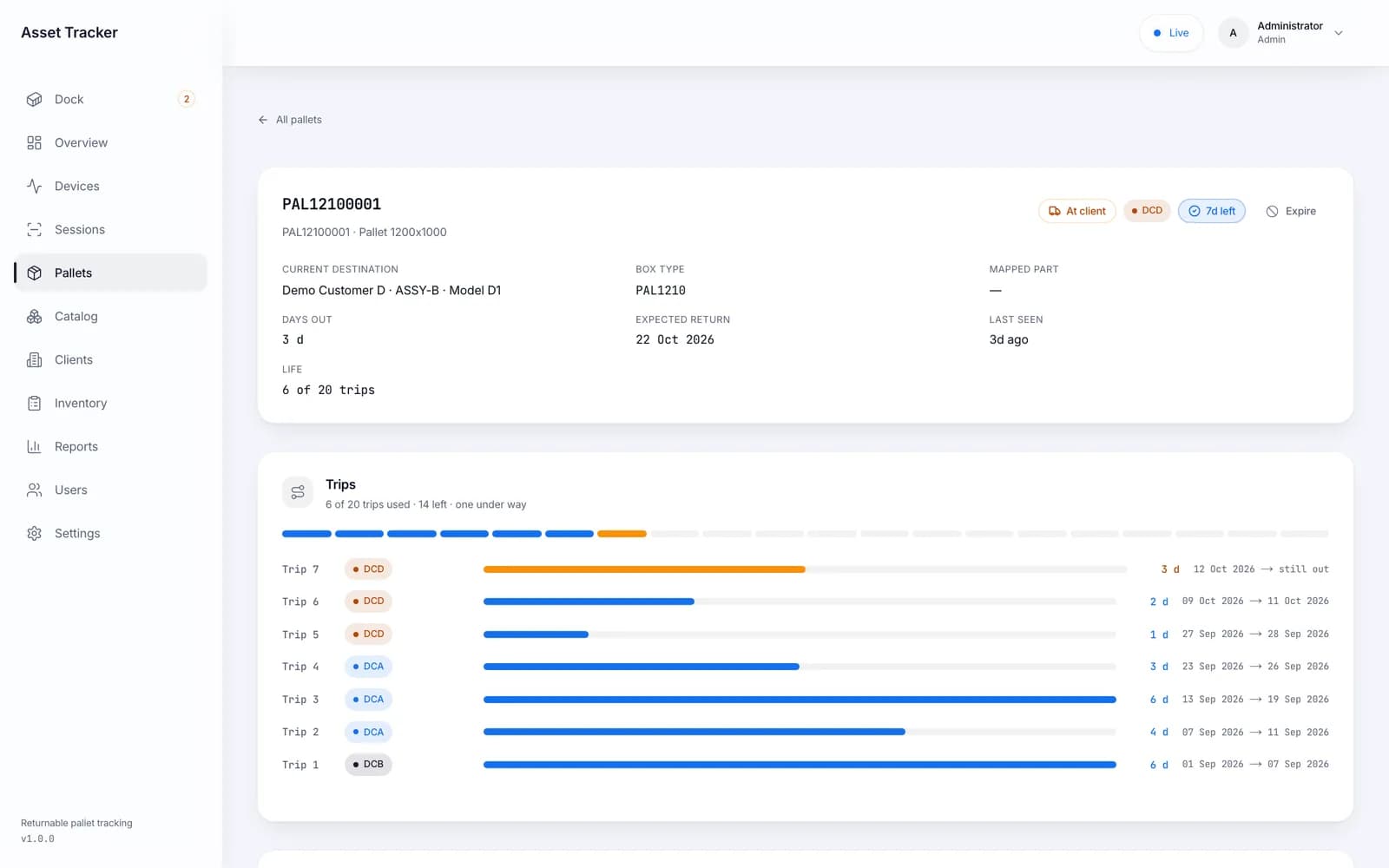Click the dock notification badge showing 2
1389x868 pixels.
pos(186,99)
